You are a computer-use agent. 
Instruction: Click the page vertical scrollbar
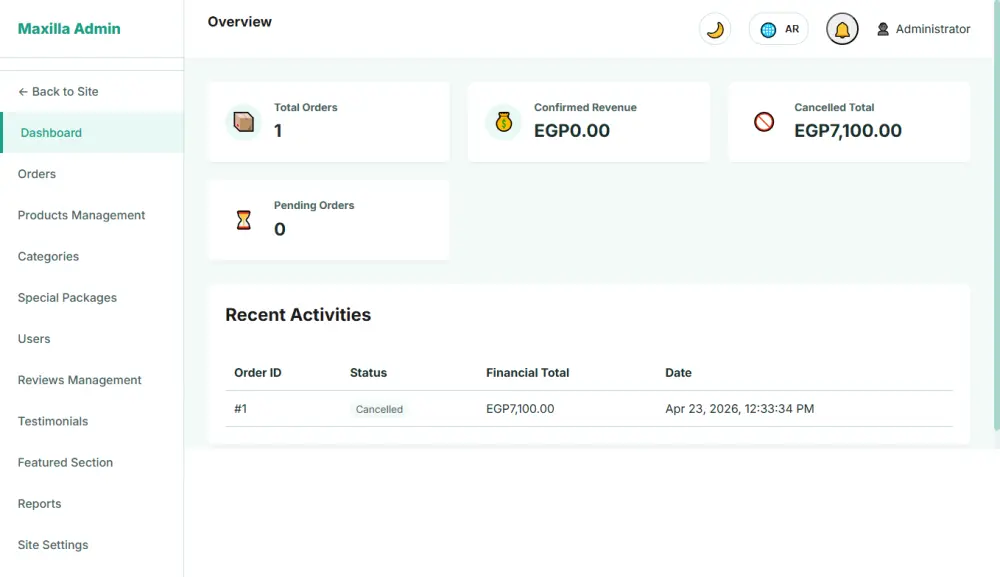coord(997,217)
